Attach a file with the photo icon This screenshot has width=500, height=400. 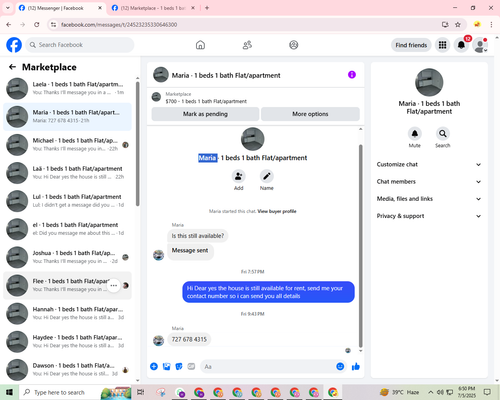click(x=166, y=367)
